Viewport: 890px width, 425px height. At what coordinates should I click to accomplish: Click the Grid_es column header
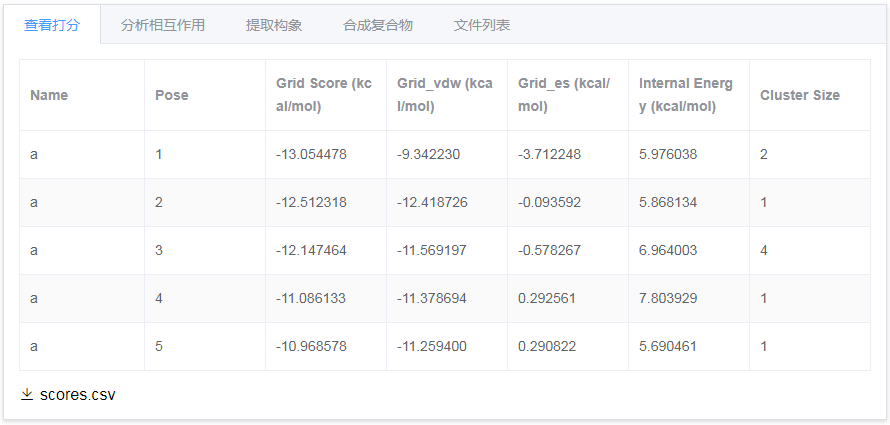(x=564, y=95)
